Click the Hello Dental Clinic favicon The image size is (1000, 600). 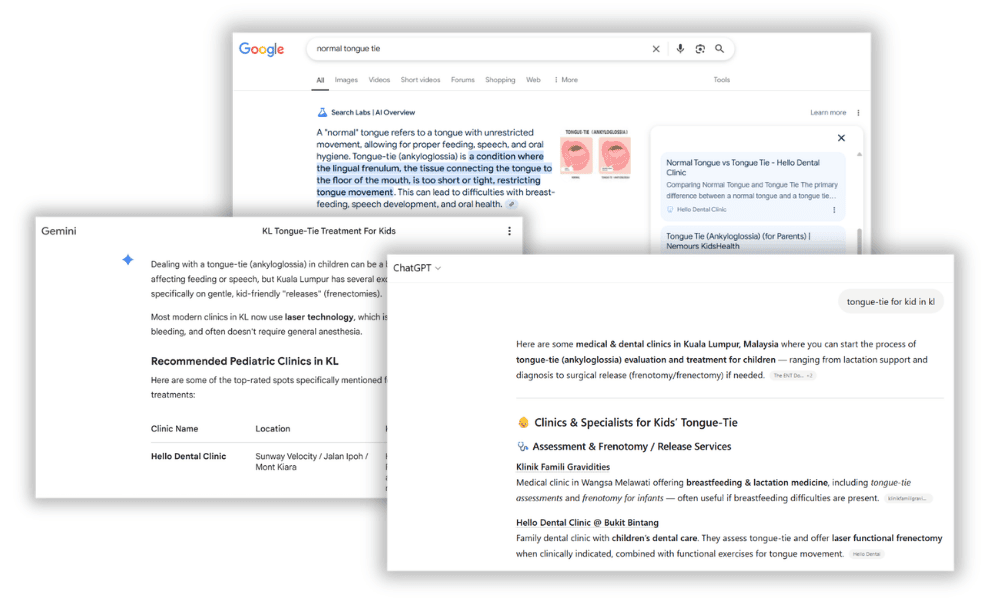pyautogui.click(x=670, y=209)
